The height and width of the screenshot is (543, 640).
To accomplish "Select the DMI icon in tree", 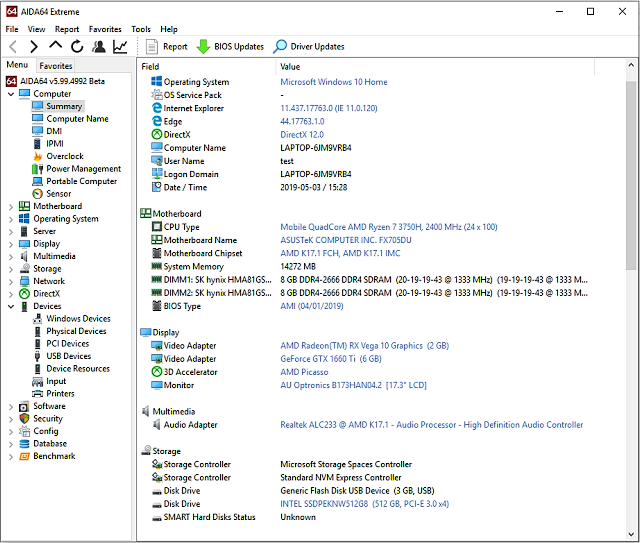I will [x=38, y=131].
